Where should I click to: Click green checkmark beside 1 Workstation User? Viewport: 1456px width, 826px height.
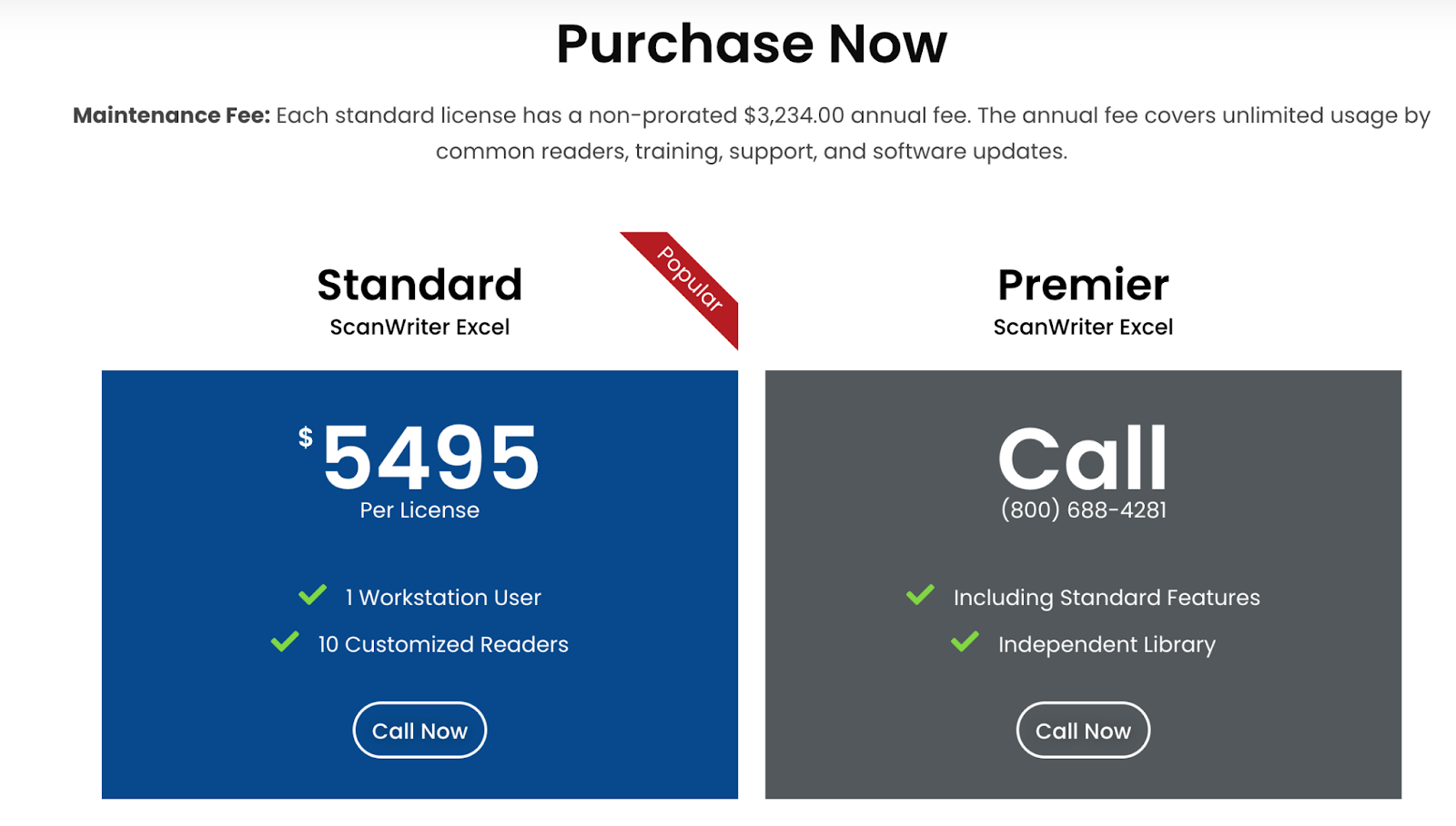click(x=312, y=595)
